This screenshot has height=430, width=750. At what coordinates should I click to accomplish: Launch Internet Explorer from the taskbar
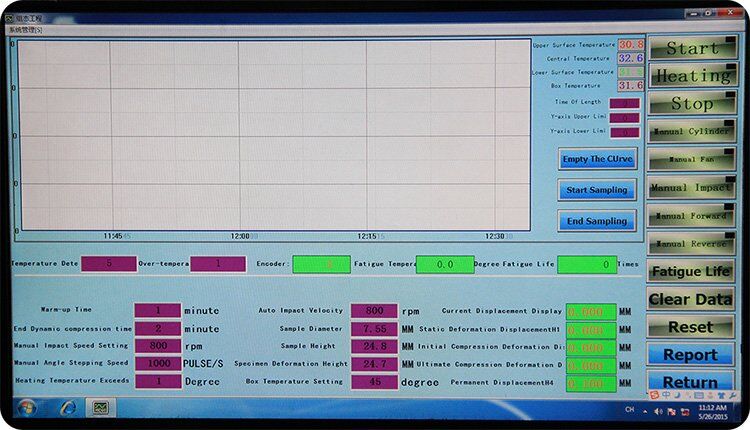pyautogui.click(x=68, y=408)
